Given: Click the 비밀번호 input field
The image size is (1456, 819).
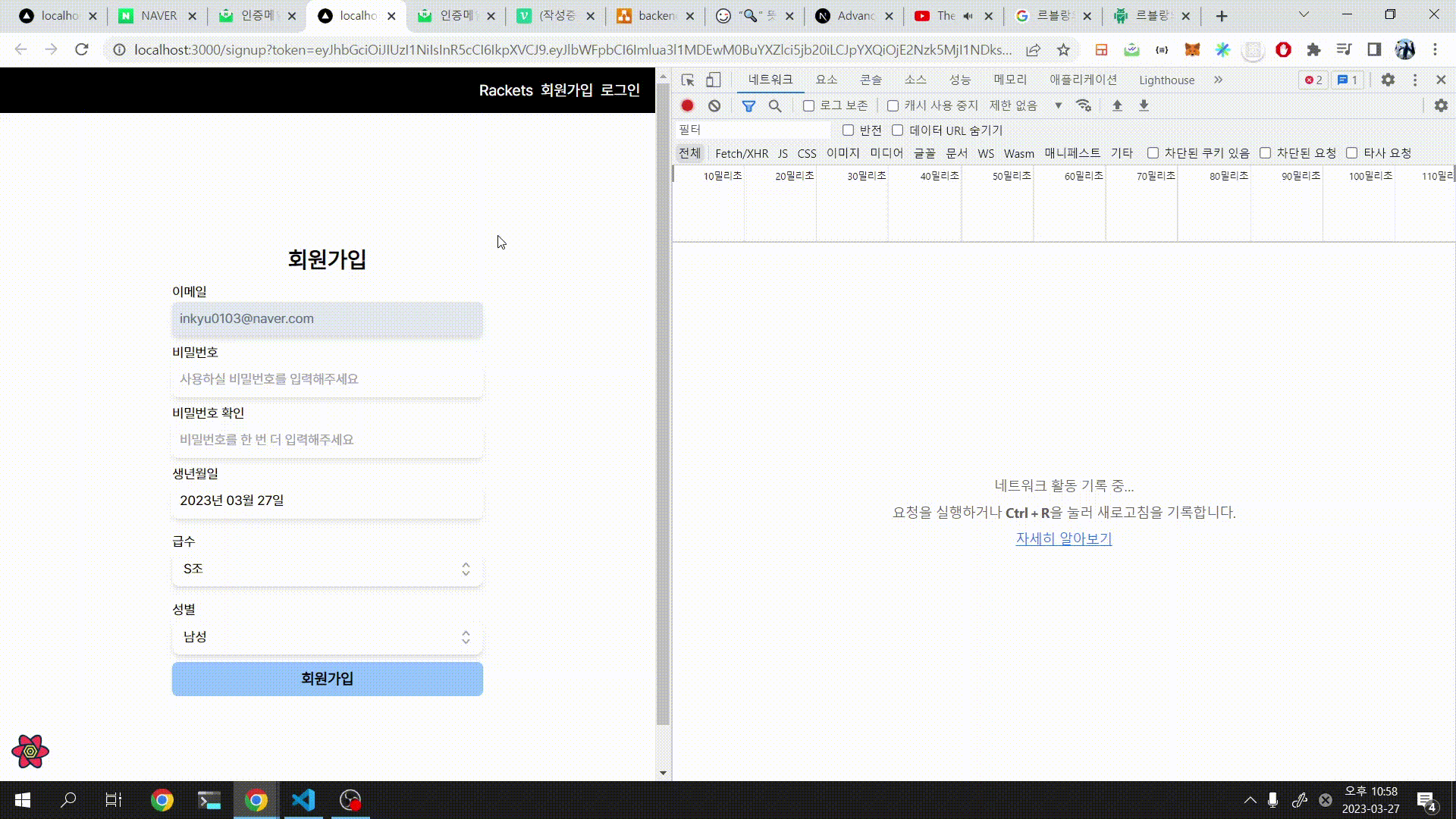Looking at the screenshot, I should 328,379.
